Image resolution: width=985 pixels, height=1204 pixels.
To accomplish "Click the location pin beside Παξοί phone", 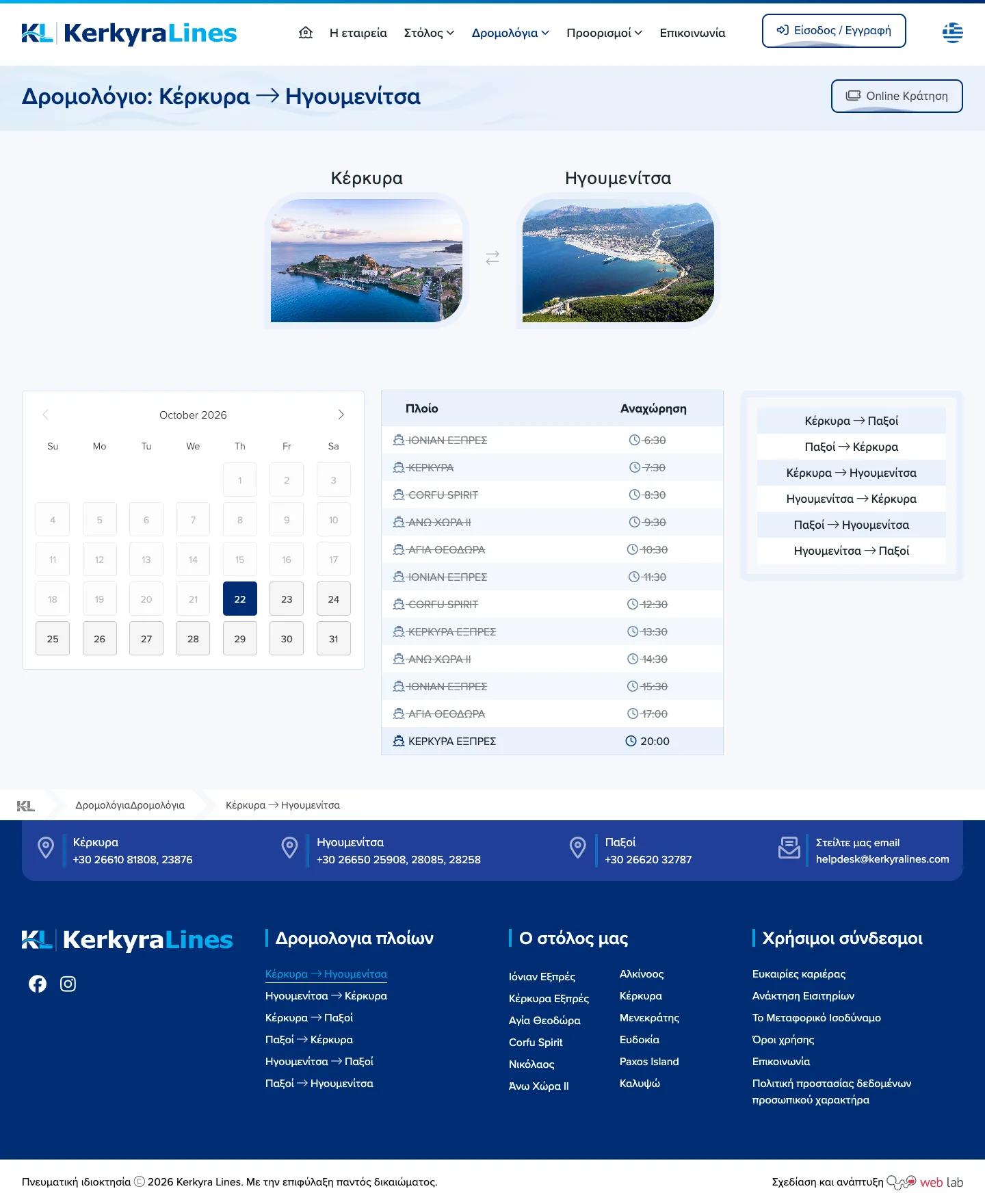I will point(578,848).
